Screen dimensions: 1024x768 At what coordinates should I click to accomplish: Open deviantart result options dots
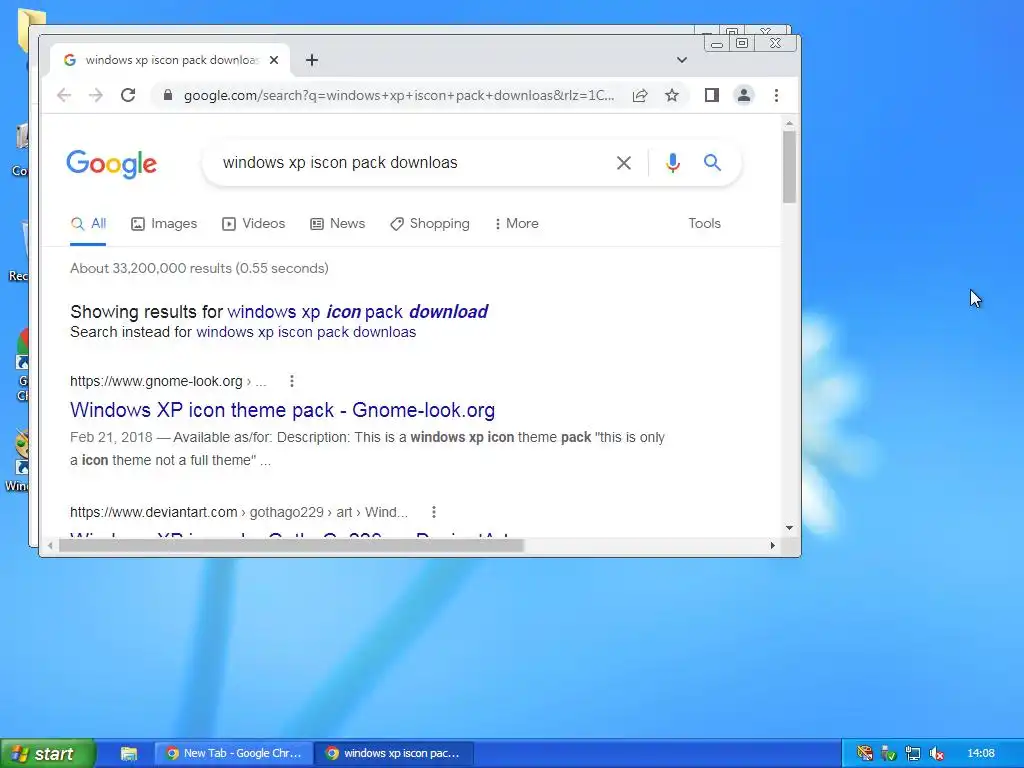434,512
